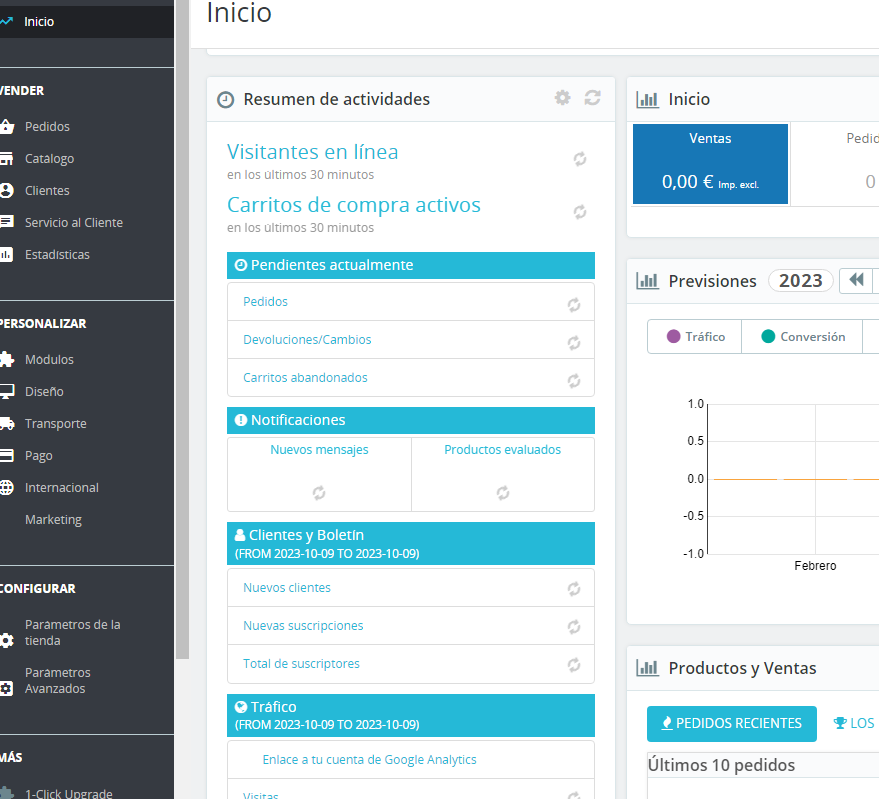Click the Pendientes actualmente section header
This screenshot has width=879, height=799.
pos(411,265)
